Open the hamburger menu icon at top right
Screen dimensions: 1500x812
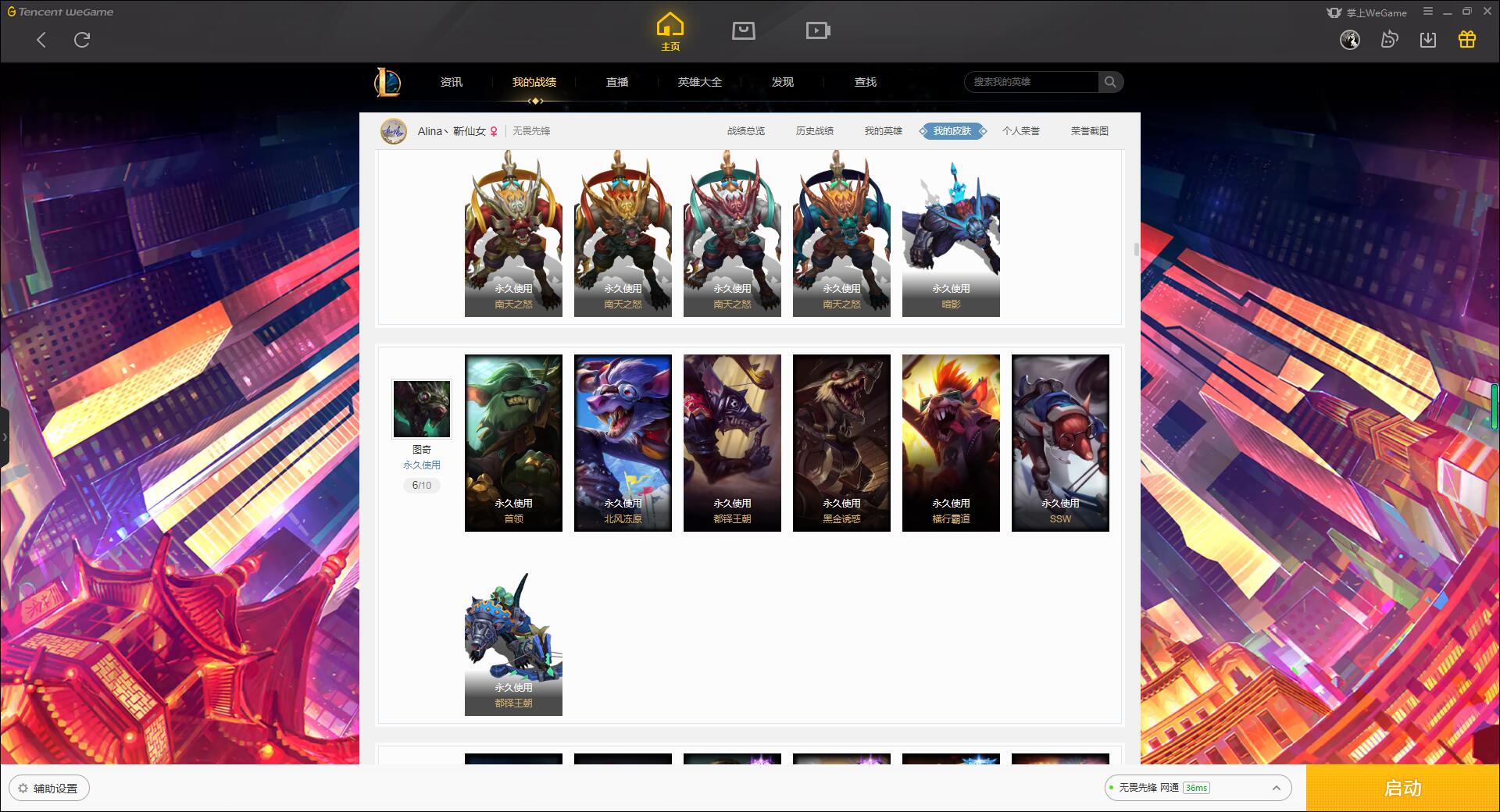1428,12
